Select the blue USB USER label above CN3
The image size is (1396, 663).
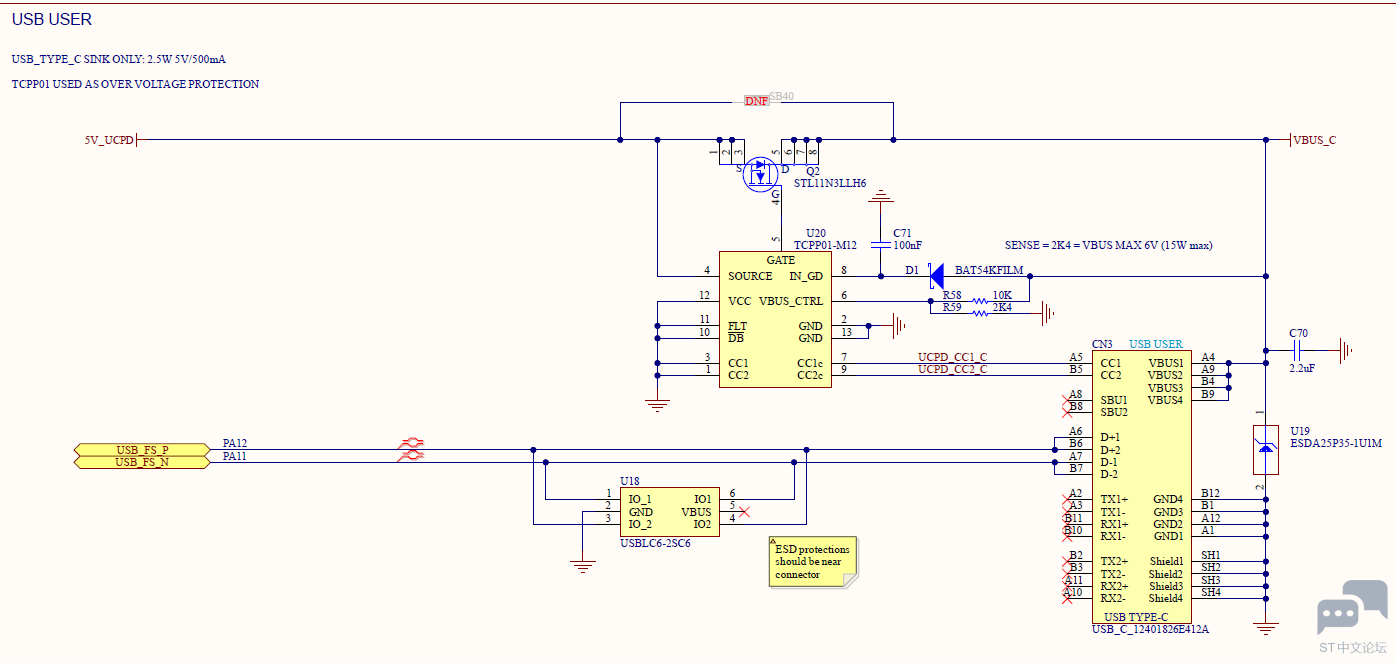(x=1156, y=344)
